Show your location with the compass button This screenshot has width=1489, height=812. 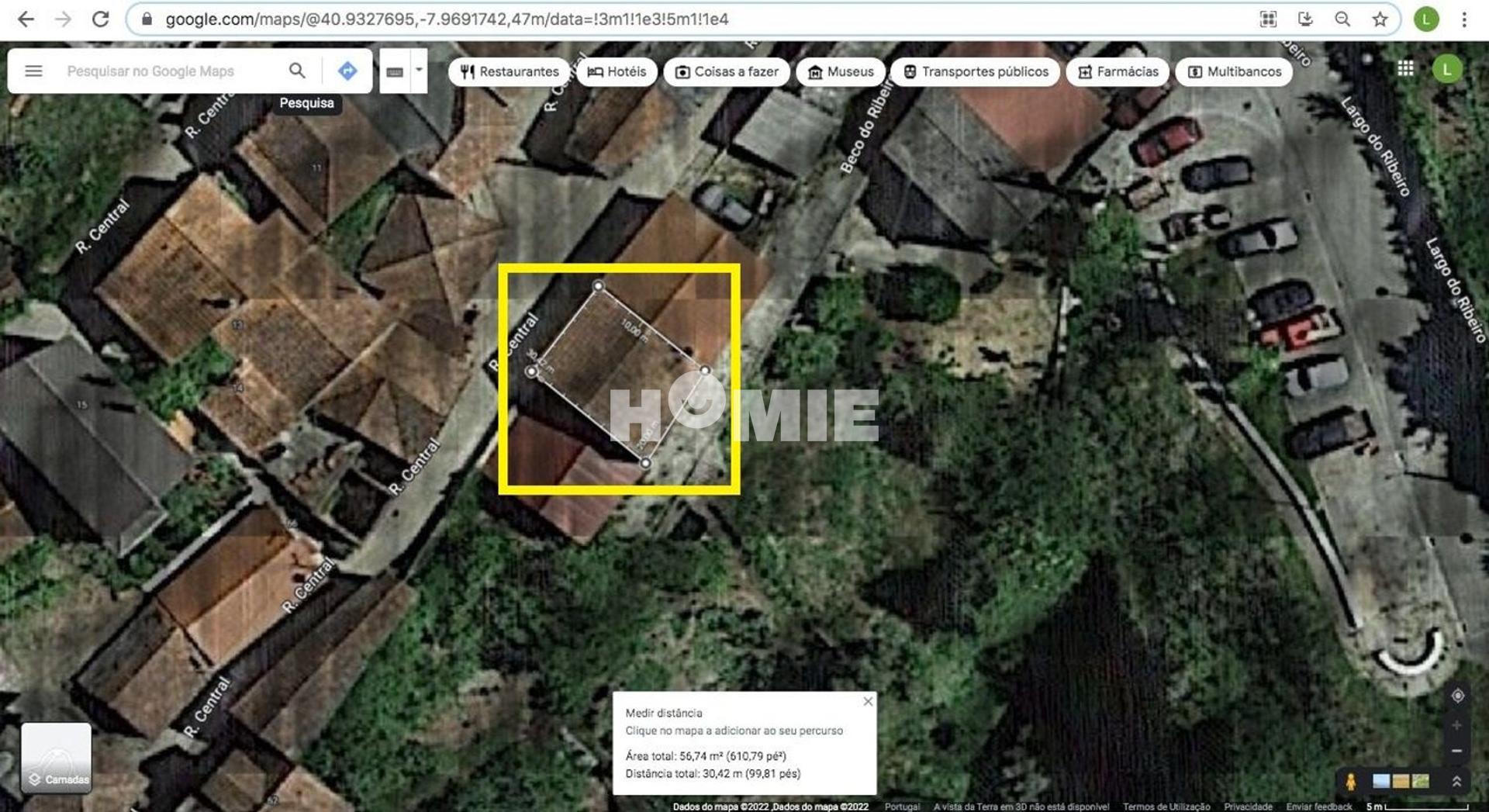click(x=1457, y=696)
